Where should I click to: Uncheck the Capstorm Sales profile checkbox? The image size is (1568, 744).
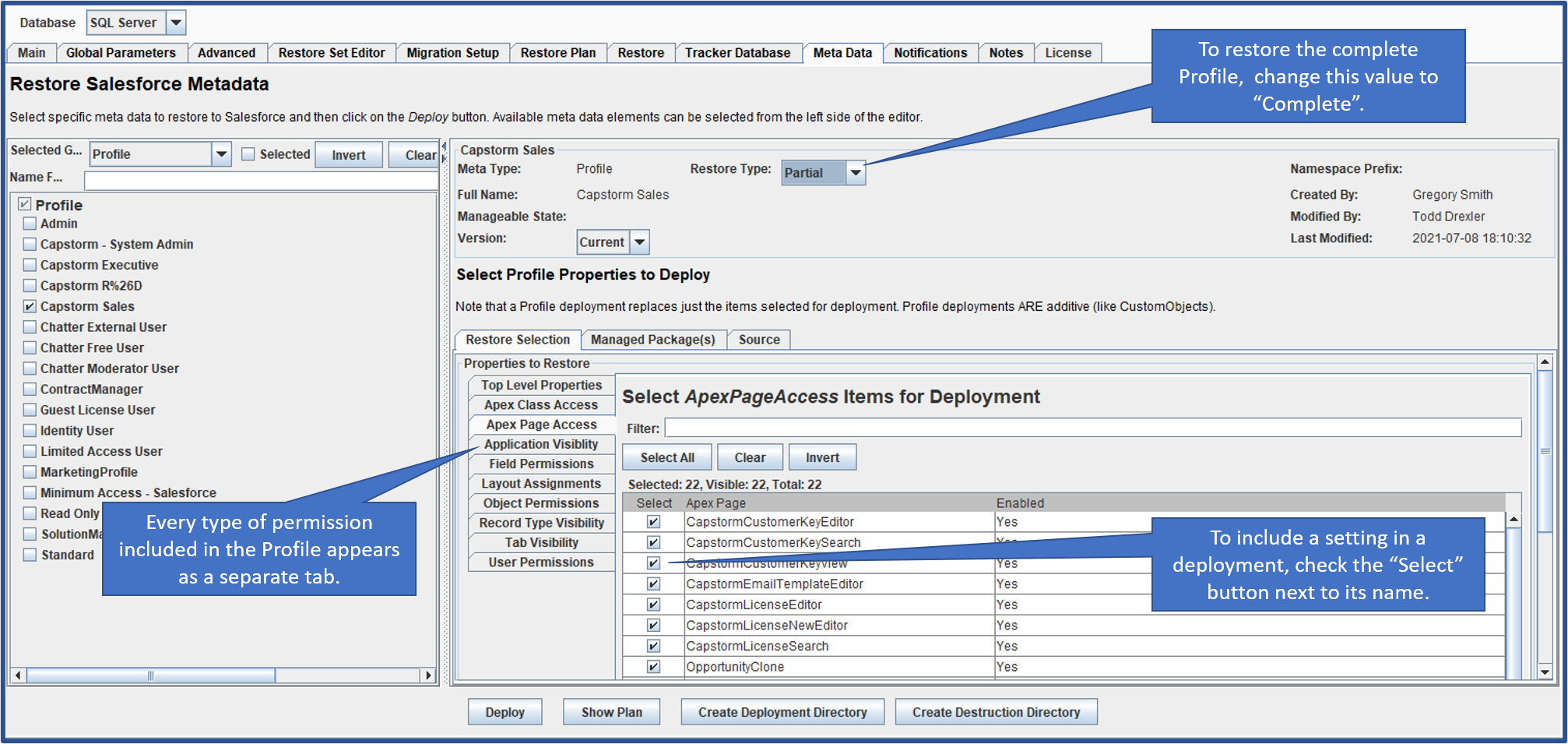(x=30, y=306)
